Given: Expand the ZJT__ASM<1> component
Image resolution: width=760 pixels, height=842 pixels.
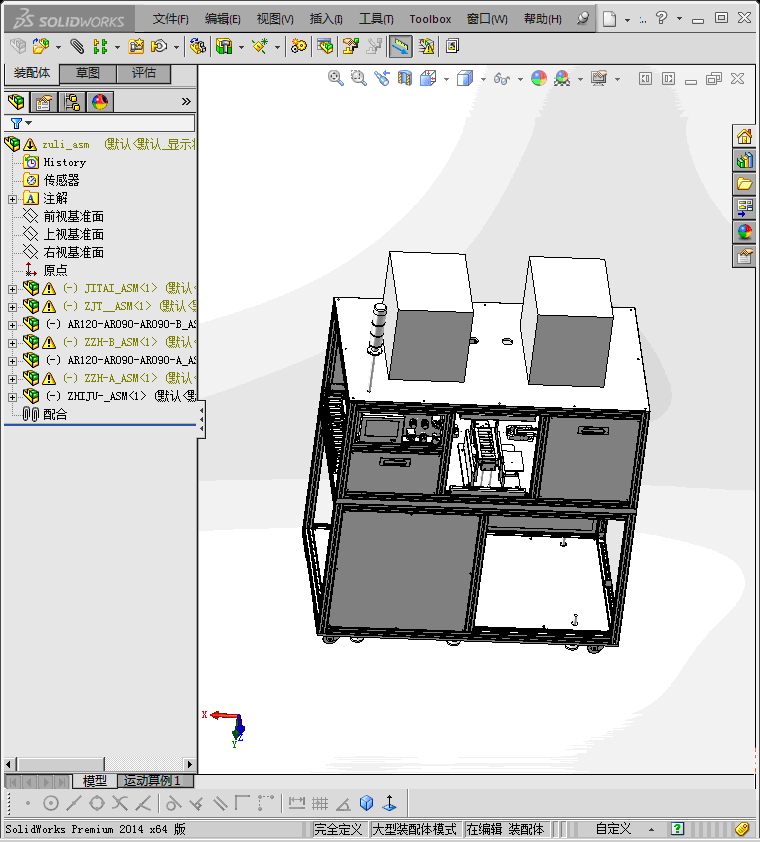Looking at the screenshot, I should point(12,307).
